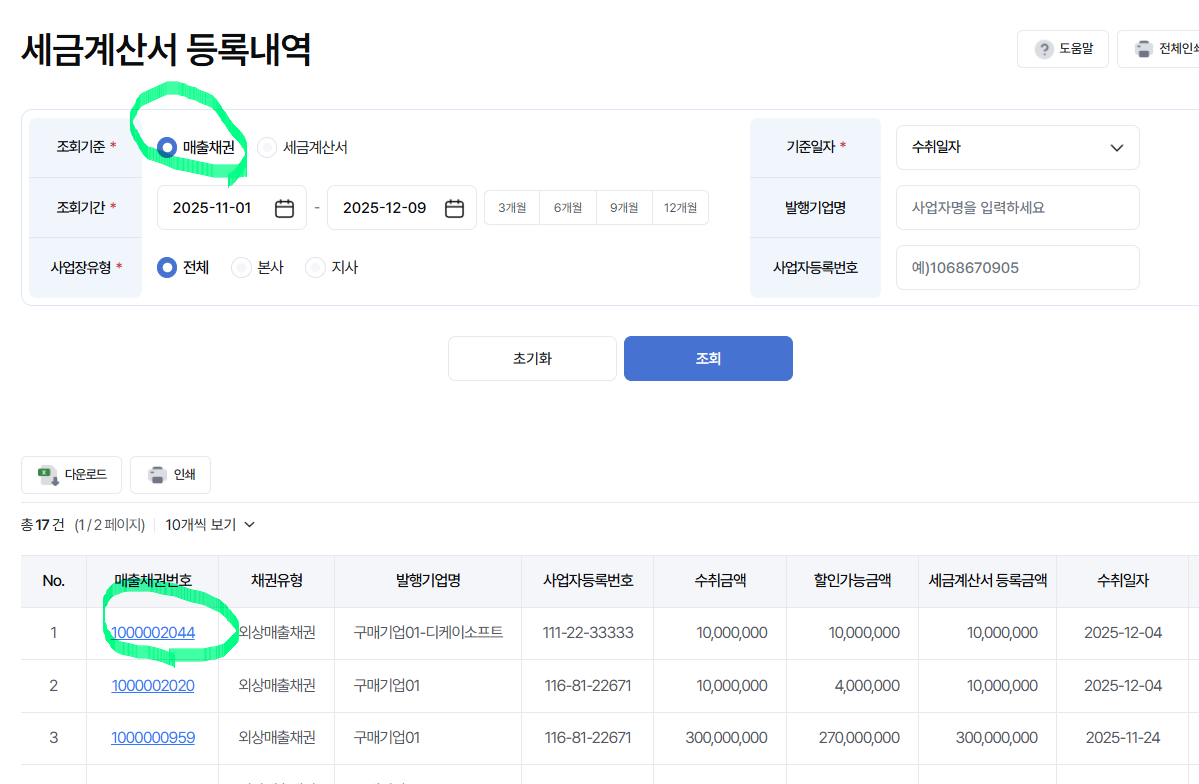Click discount amount 270,000,000

click(859, 738)
